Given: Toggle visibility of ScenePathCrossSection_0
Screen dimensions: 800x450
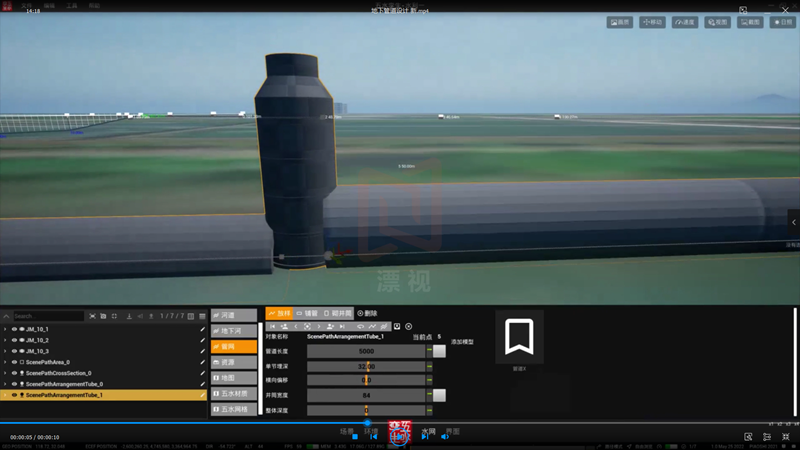Looking at the screenshot, I should tap(14, 373).
